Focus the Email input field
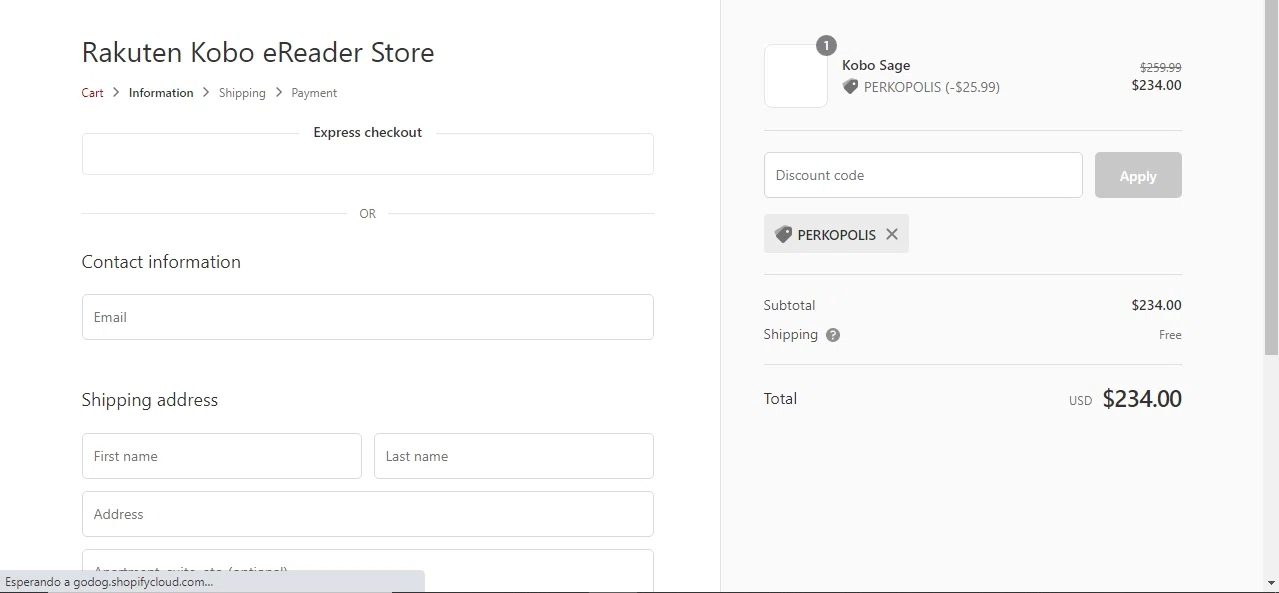Screen dimensions: 1279x593 [x=367, y=317]
